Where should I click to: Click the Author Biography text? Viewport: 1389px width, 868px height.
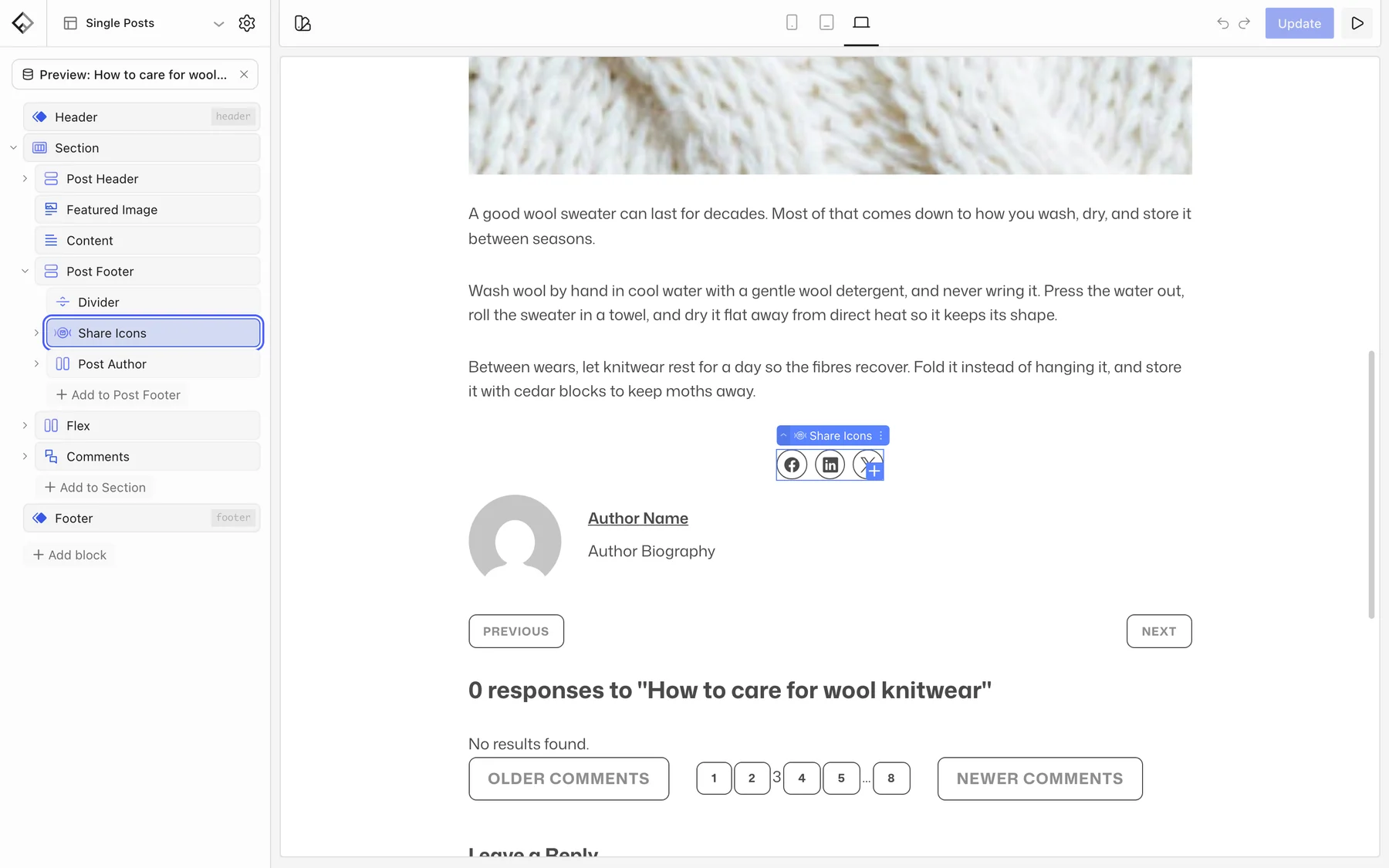tap(651, 551)
